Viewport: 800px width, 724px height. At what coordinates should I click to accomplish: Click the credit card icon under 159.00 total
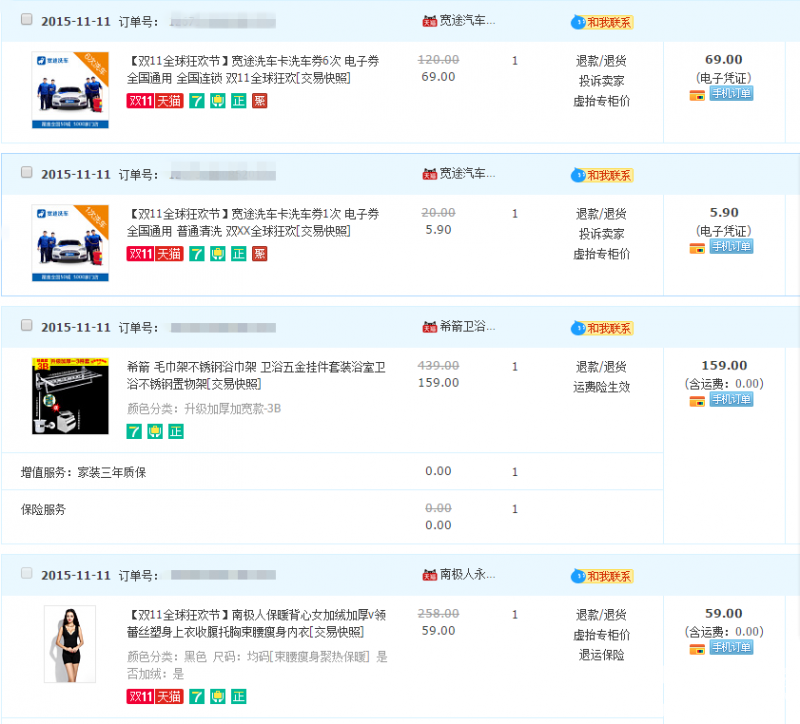pos(697,400)
